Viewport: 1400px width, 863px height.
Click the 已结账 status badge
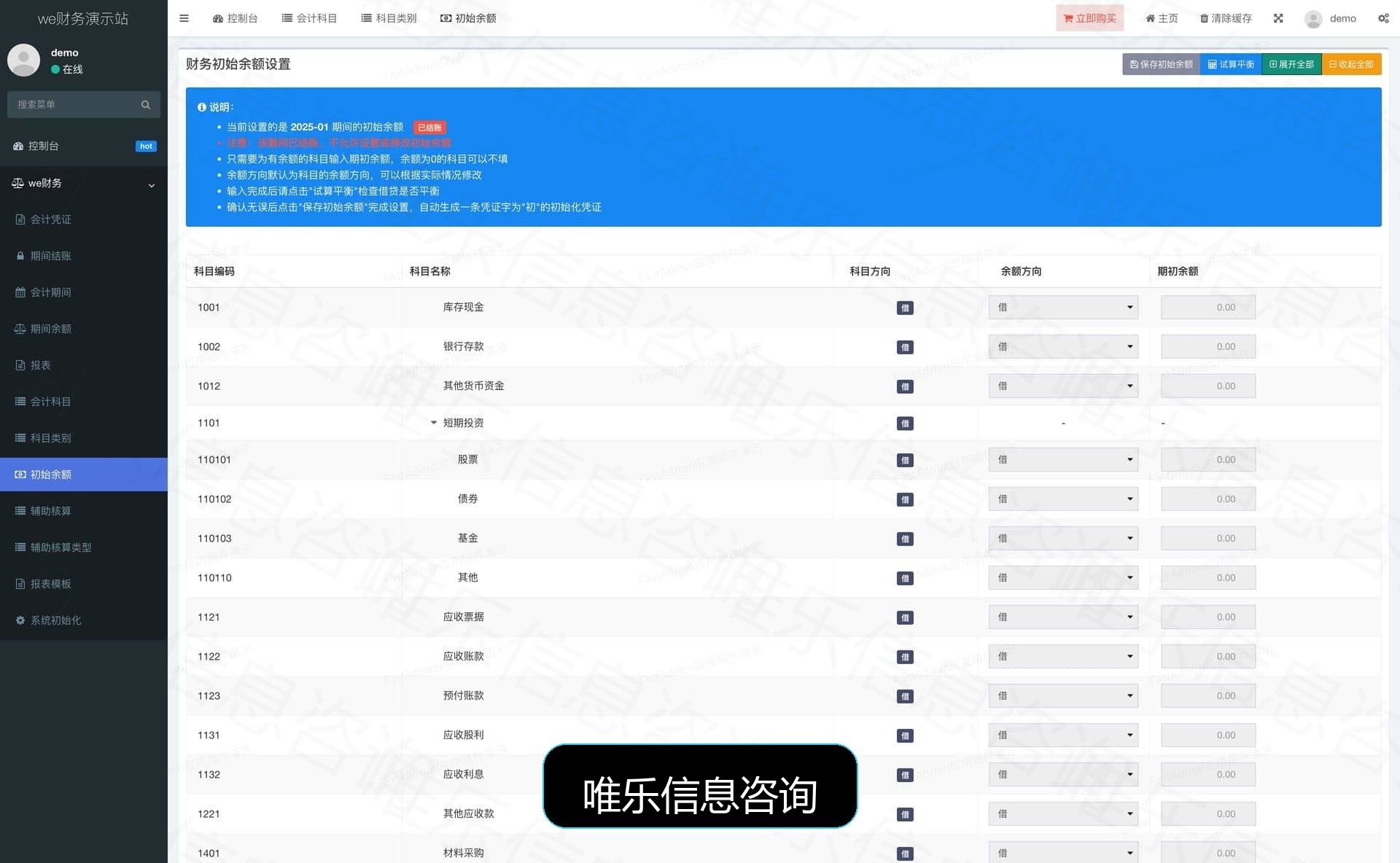(429, 127)
